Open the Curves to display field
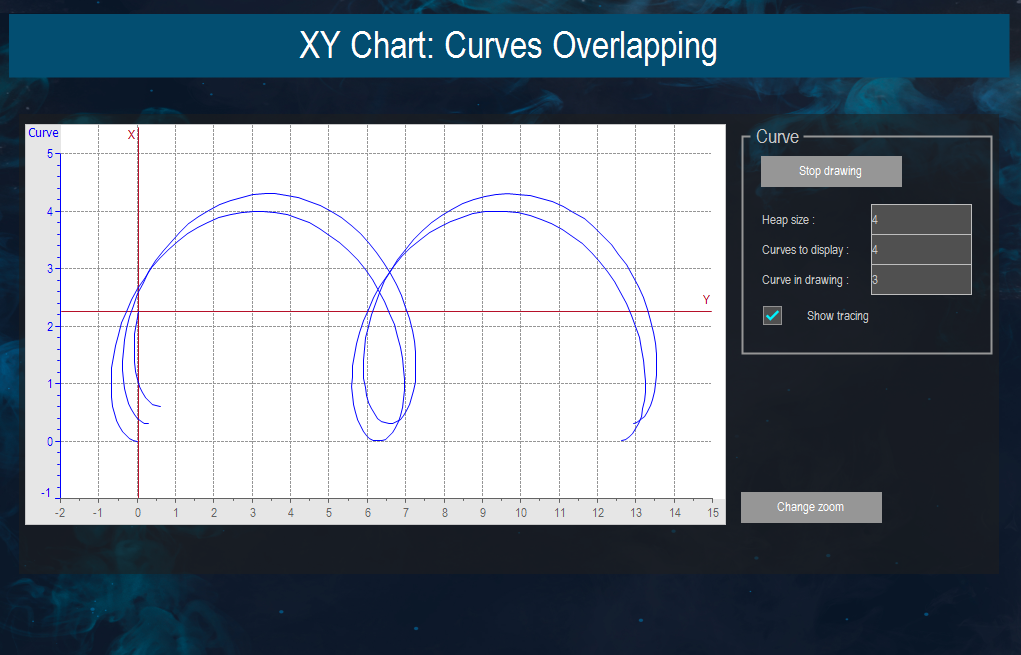 (x=920, y=249)
